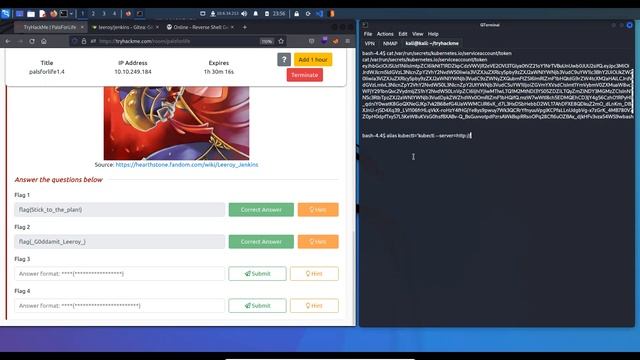The width and height of the screenshot is (640, 360).
Task: Click the Flag 4 answer input
Action: point(120,306)
